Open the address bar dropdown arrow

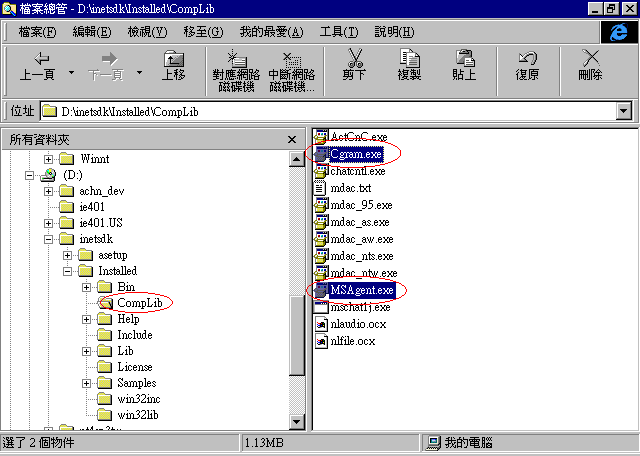click(x=623, y=111)
